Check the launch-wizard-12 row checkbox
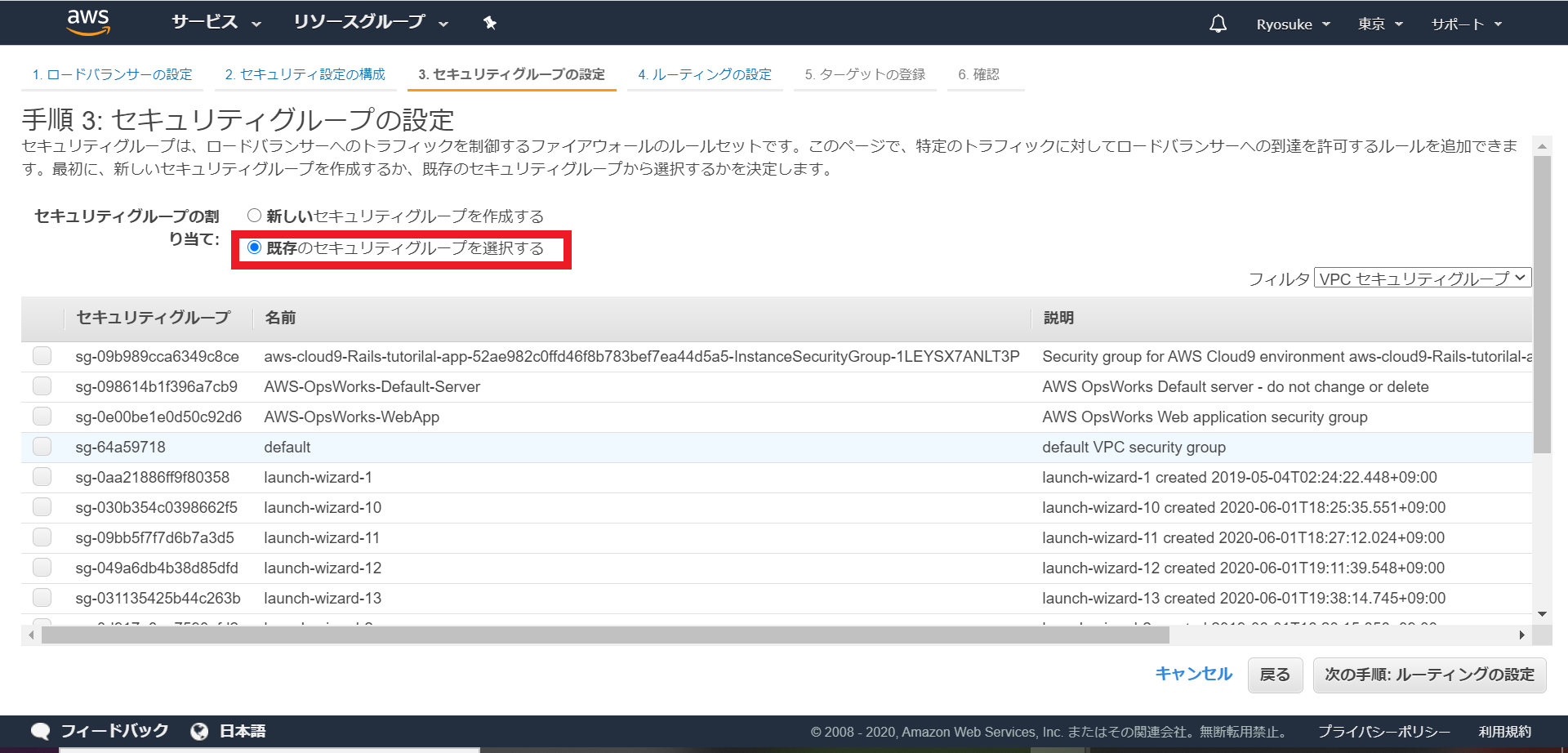 click(42, 568)
